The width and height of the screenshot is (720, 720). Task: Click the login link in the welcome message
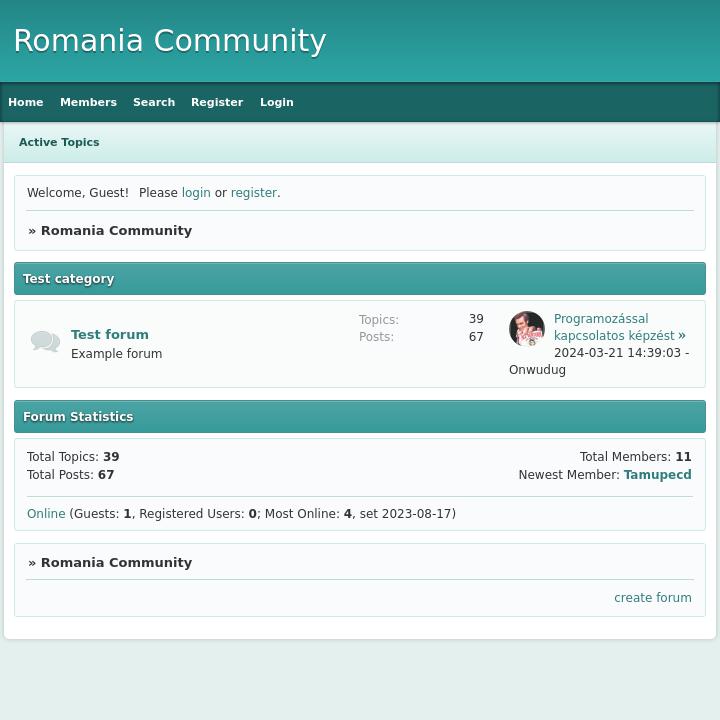(x=196, y=193)
